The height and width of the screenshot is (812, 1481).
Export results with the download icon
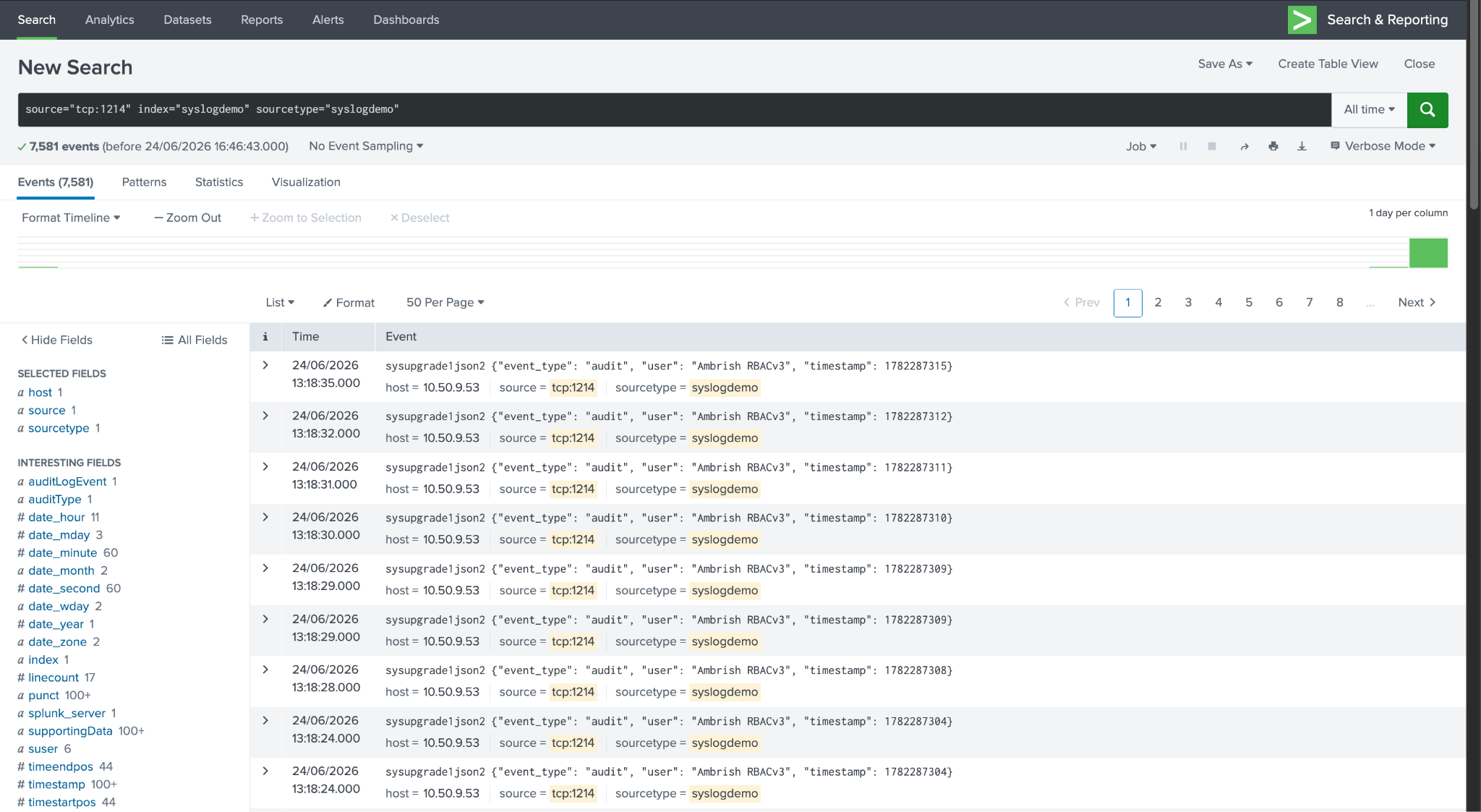click(x=1302, y=146)
